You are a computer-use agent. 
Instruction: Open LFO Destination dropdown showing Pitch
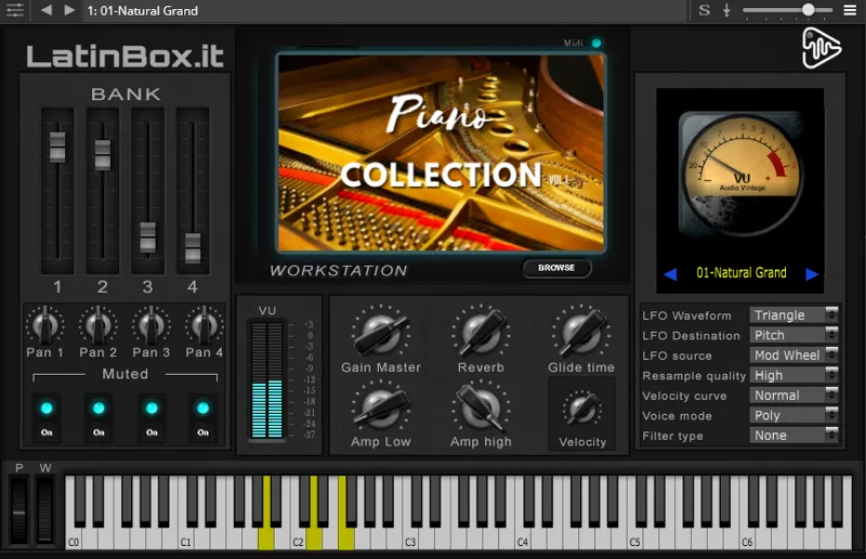[x=794, y=335]
